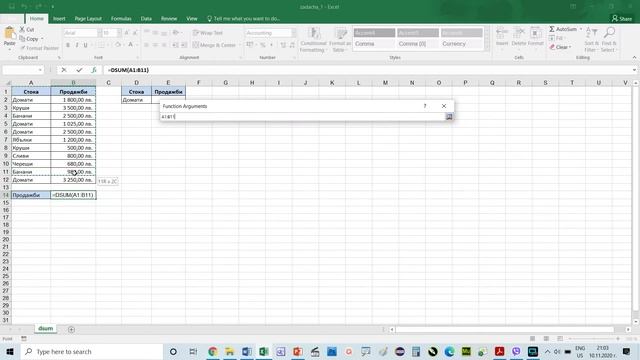Open the Formulas ribbon tab
This screenshot has width=640, height=360.
click(x=121, y=19)
